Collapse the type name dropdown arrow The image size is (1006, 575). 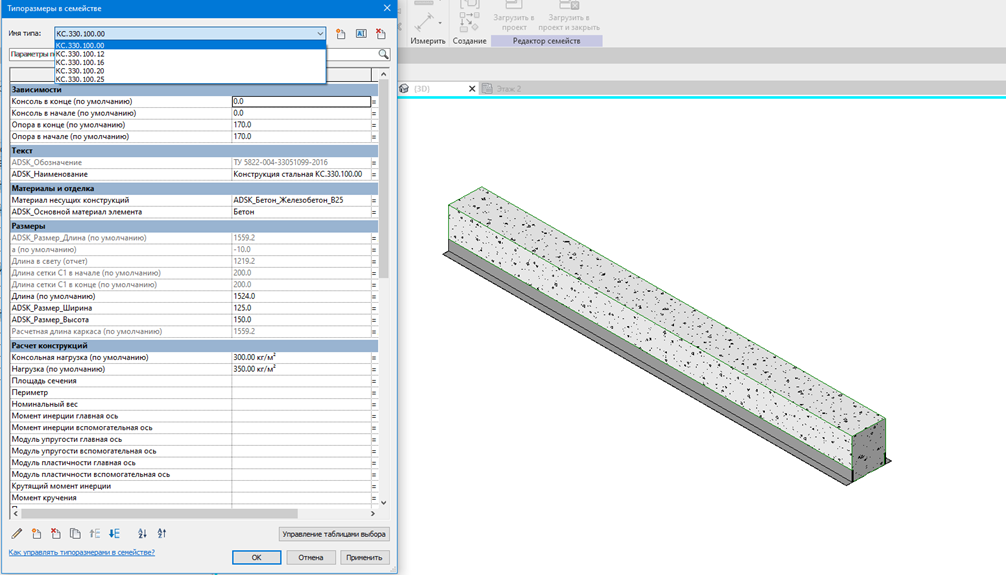click(320, 33)
